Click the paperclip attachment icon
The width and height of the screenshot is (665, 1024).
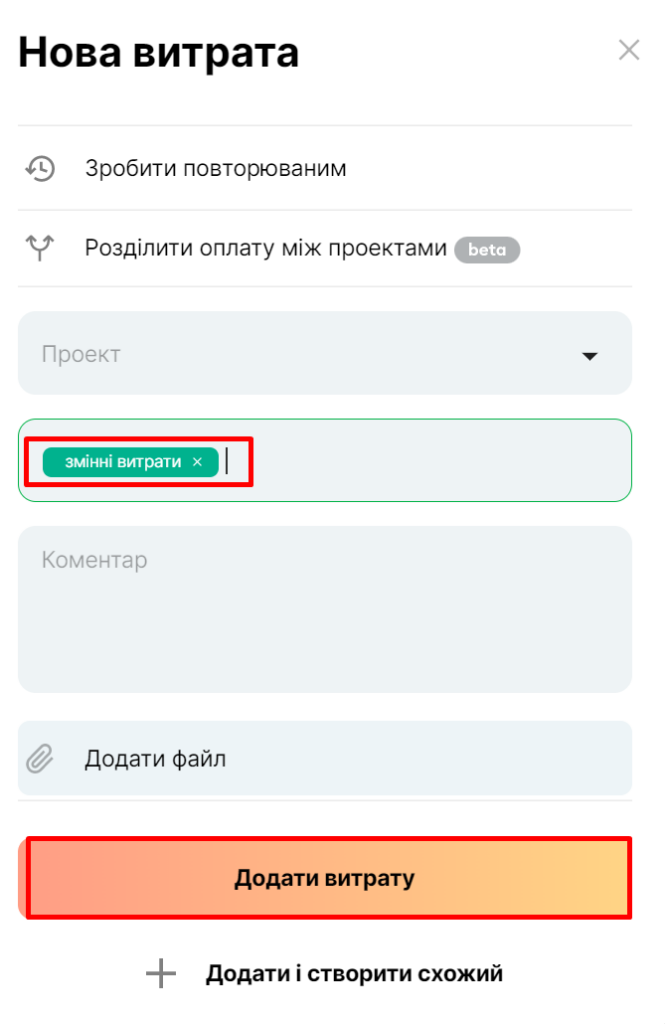(40, 759)
